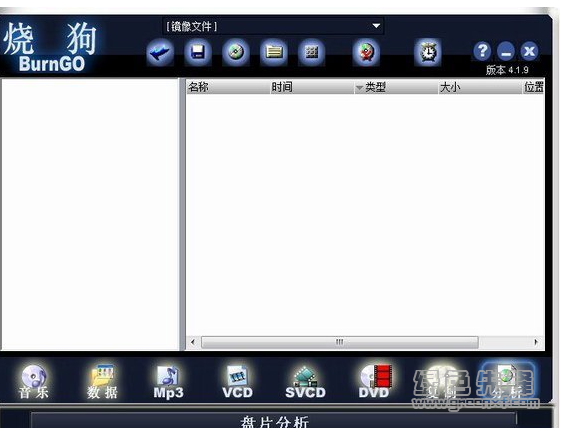Click the yellow list document toolbar icon

274,53
